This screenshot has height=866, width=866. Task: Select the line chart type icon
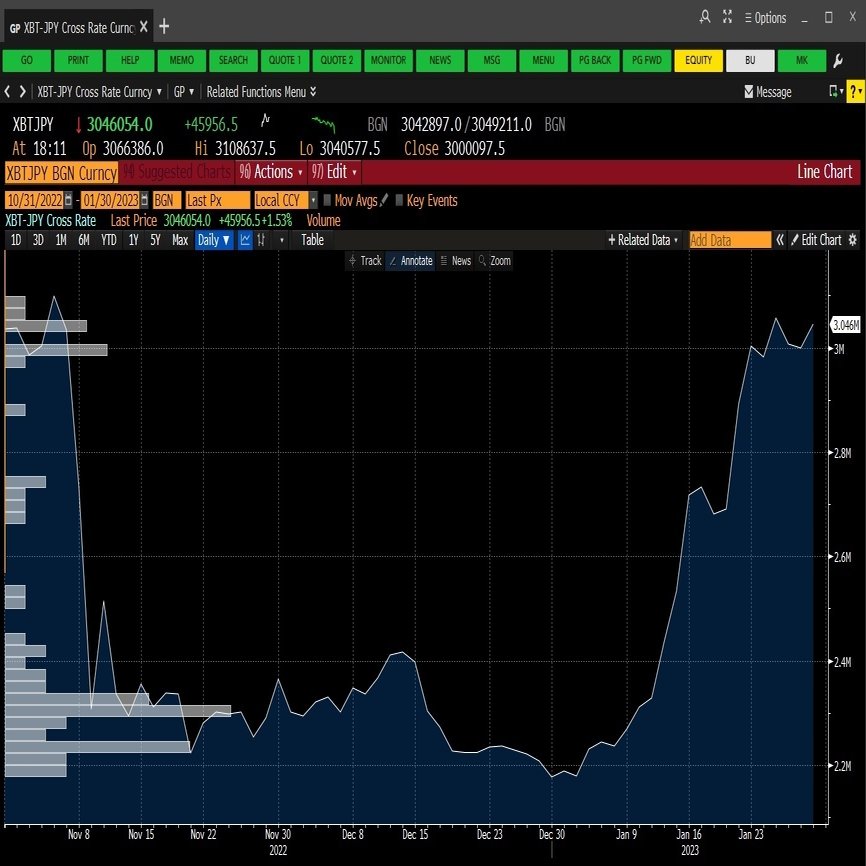pos(245,240)
